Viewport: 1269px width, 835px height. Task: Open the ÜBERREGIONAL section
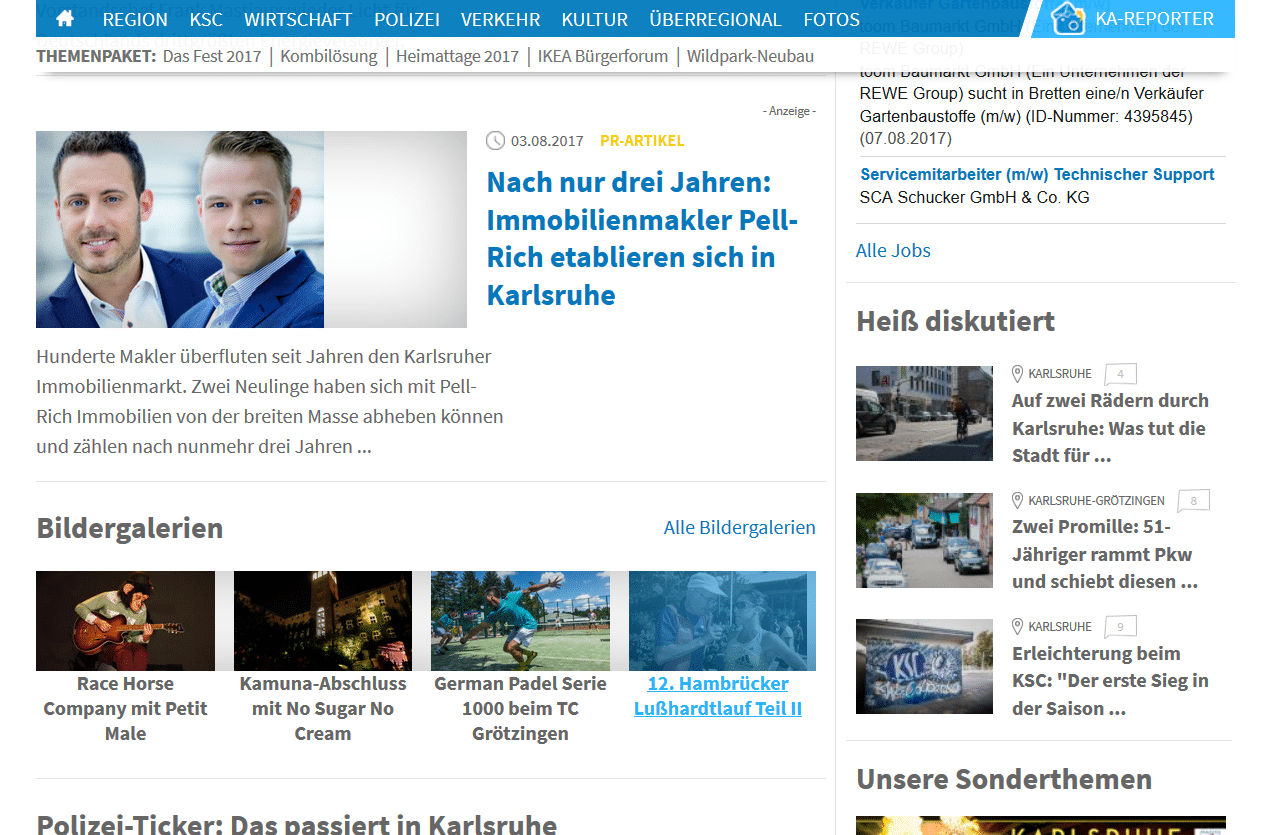click(x=715, y=19)
